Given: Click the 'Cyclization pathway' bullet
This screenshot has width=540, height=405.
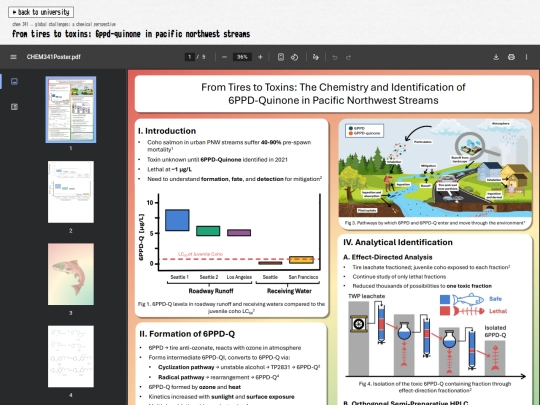Looking at the screenshot, I should tap(239, 367).
